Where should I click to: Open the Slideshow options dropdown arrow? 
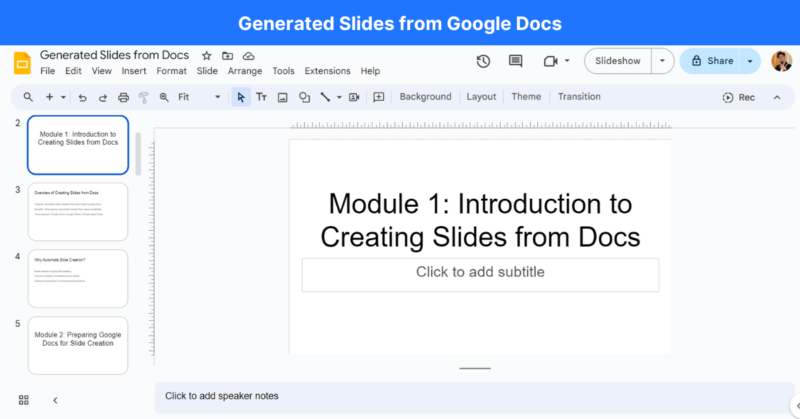[x=662, y=61]
